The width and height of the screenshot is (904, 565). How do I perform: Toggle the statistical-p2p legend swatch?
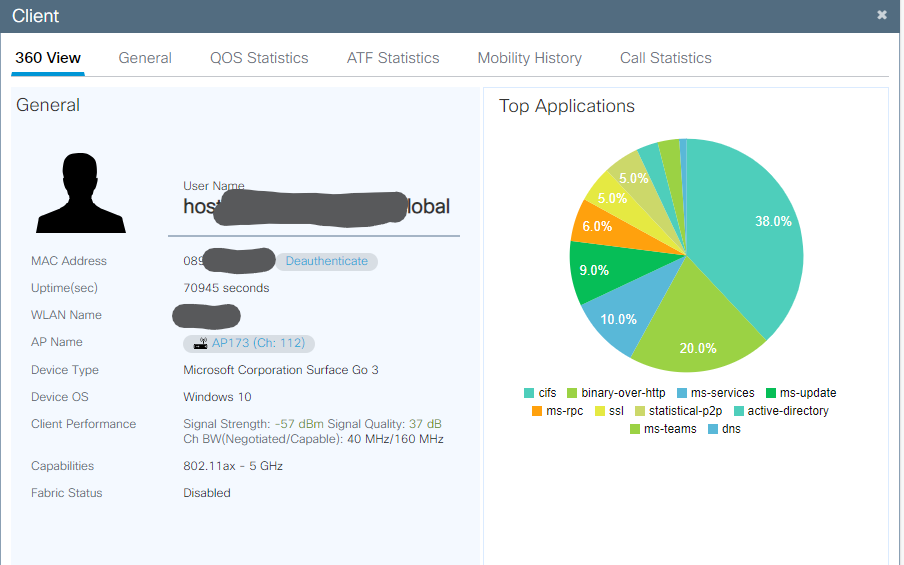point(639,411)
